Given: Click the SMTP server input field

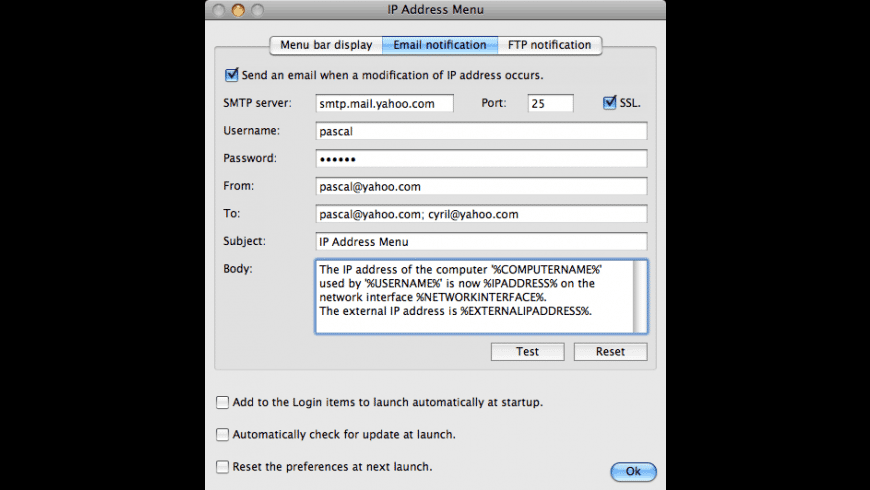Looking at the screenshot, I should [385, 103].
